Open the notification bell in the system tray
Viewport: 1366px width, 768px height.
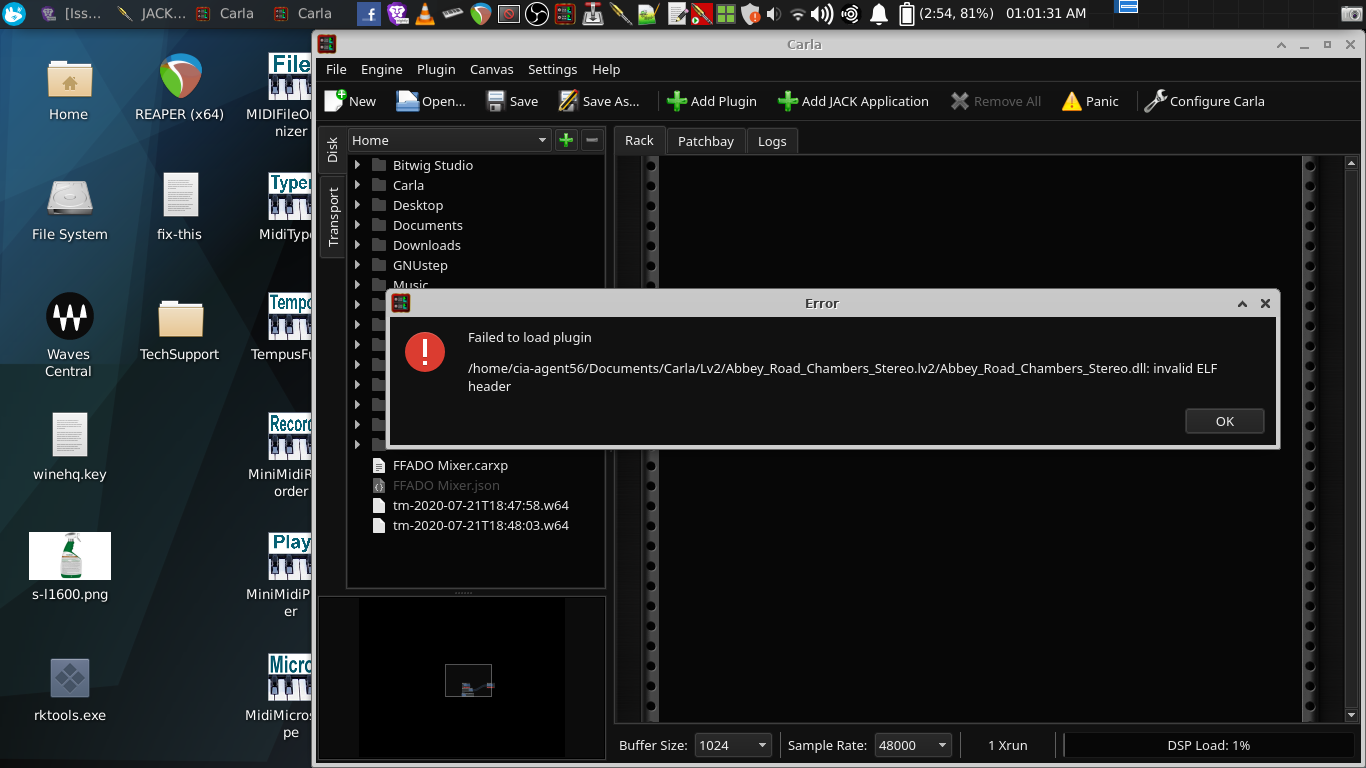879,14
